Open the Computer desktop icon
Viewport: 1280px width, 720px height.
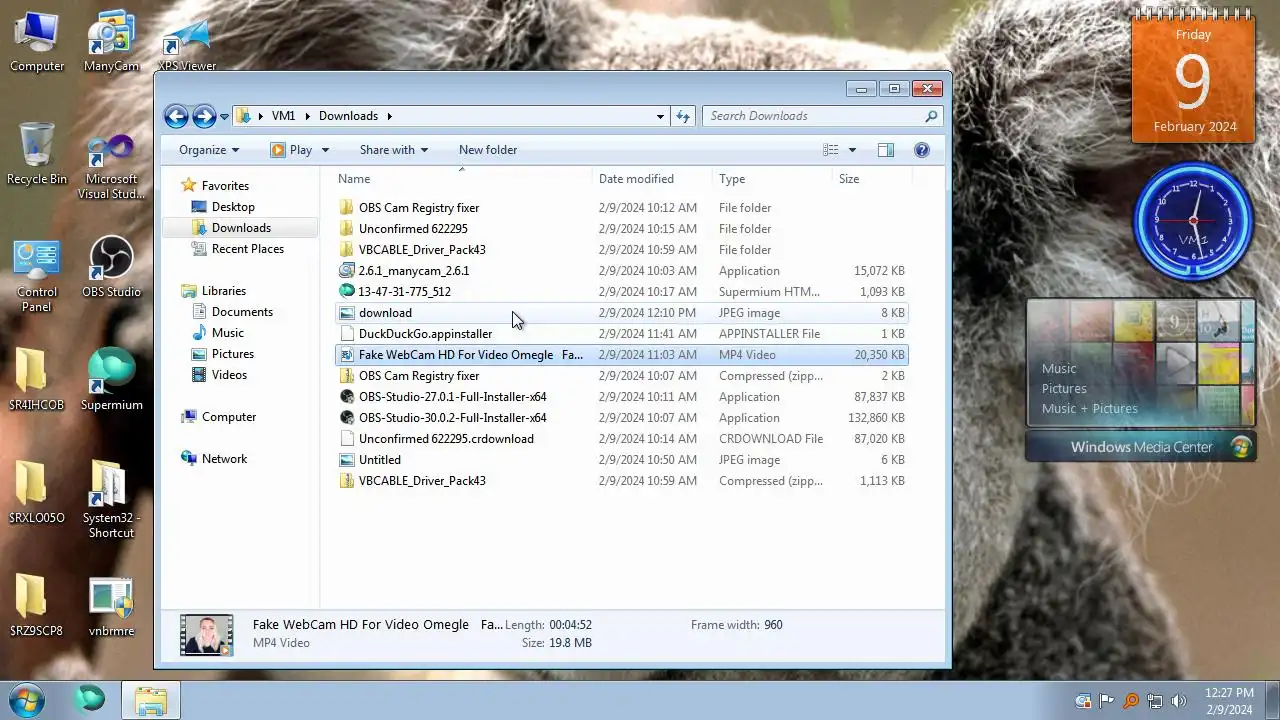point(37,42)
